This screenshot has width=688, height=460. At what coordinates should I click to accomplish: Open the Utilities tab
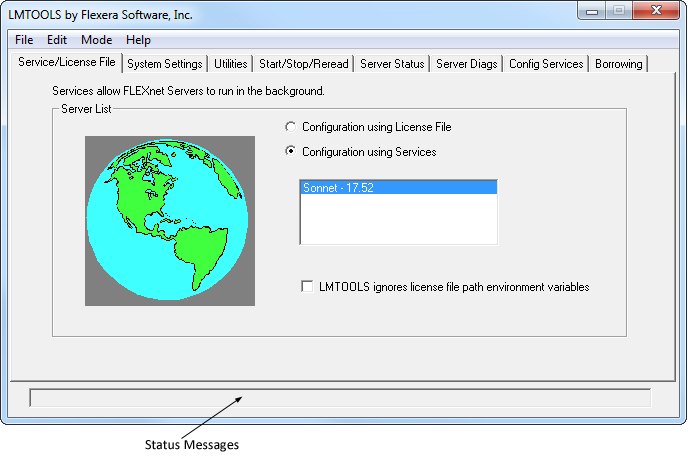(x=230, y=64)
